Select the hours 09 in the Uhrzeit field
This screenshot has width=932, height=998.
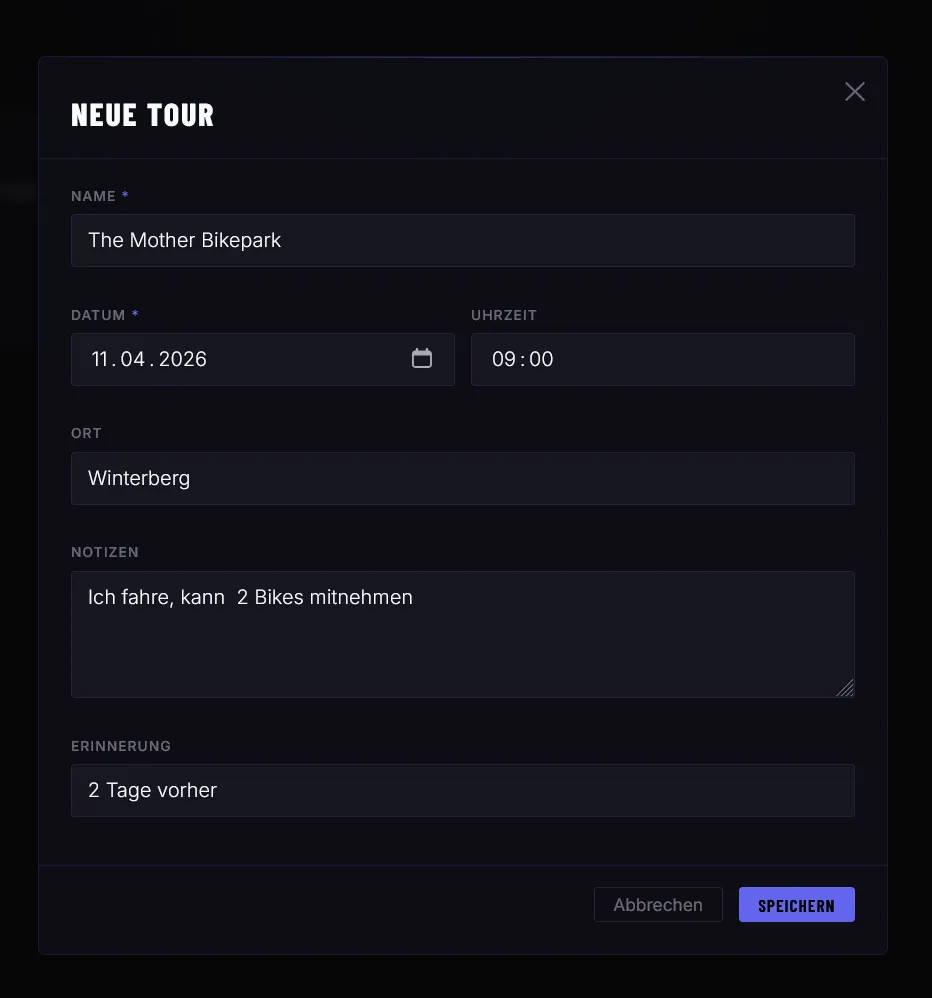coord(503,359)
